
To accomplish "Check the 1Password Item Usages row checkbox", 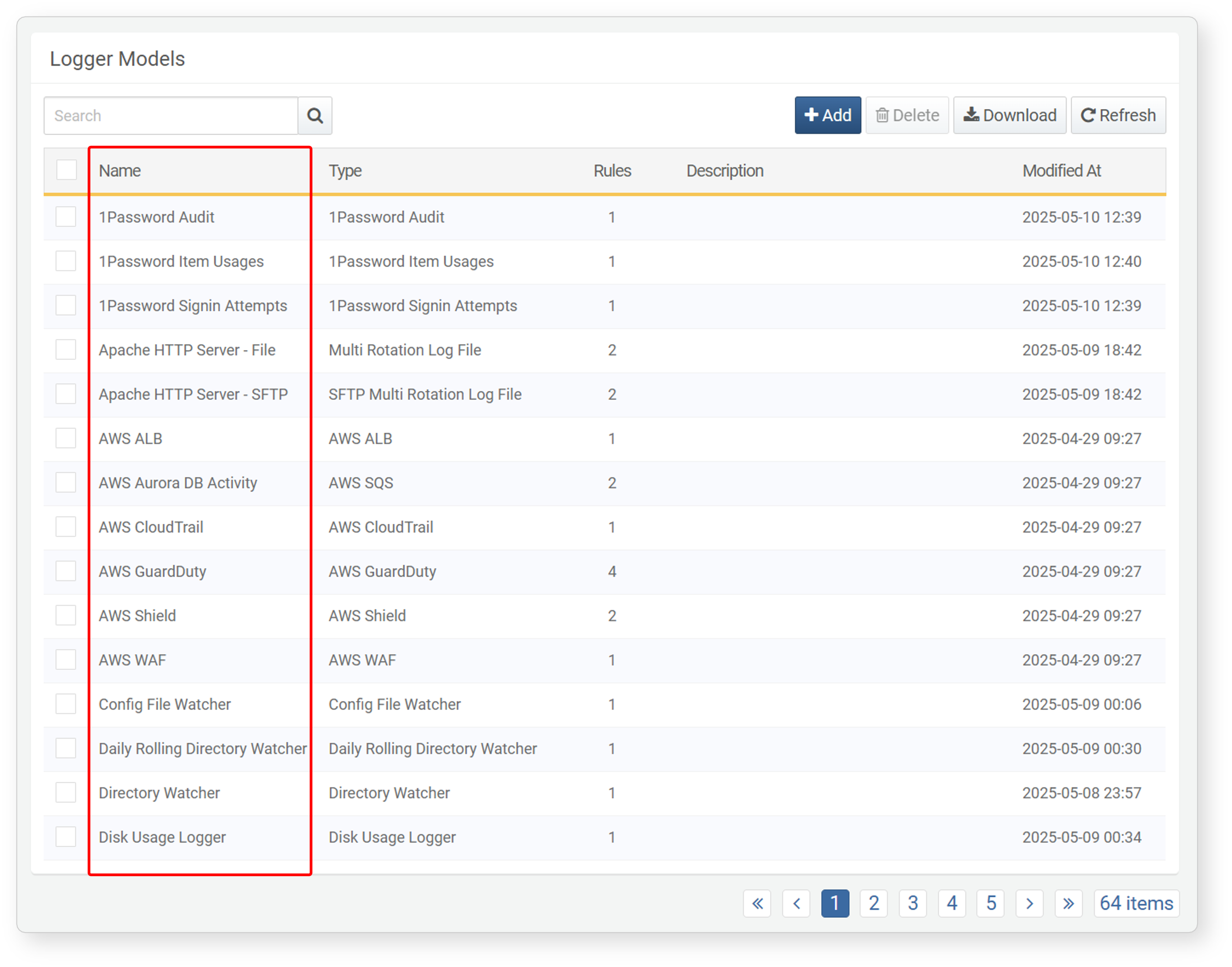I will coord(66,261).
